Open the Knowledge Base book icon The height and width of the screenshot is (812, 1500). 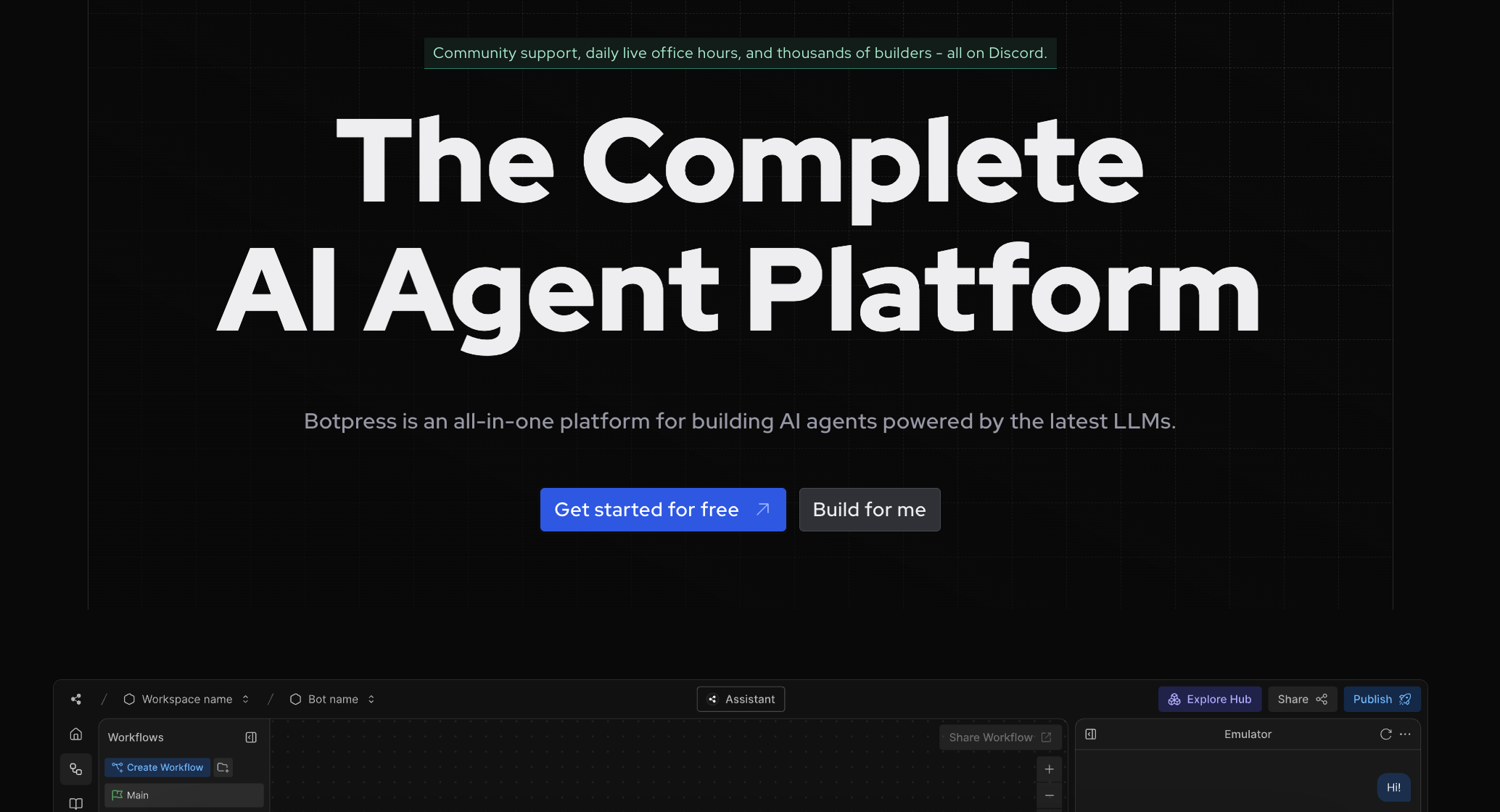(x=76, y=803)
